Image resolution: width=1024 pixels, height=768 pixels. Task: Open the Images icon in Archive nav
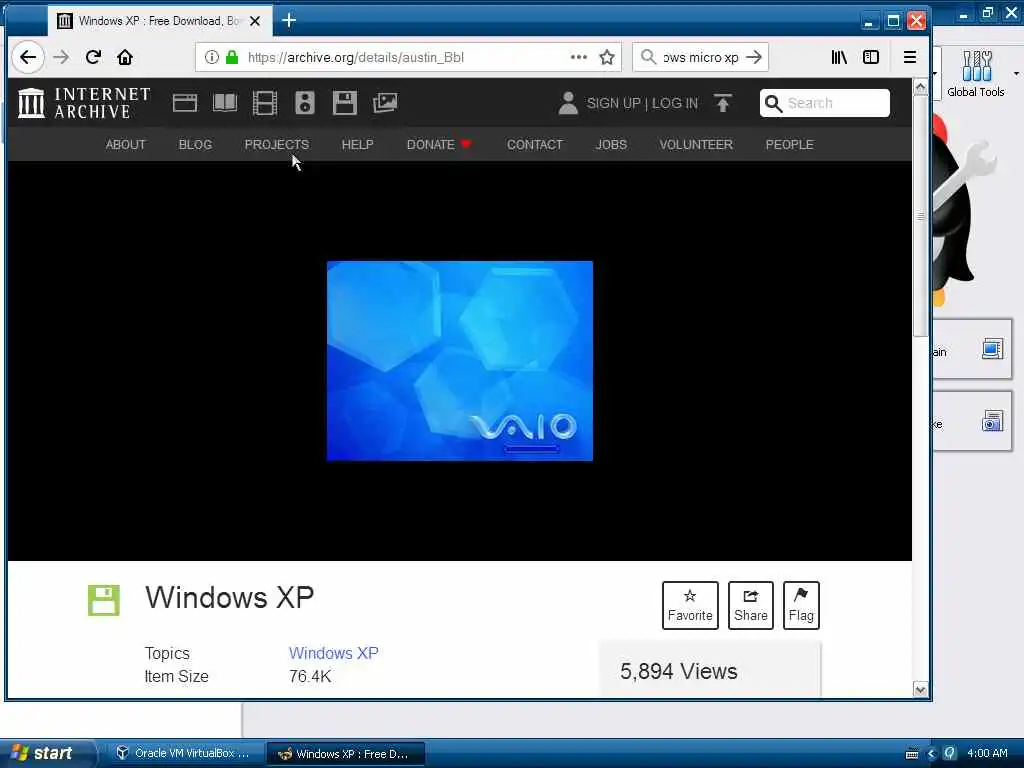385,103
